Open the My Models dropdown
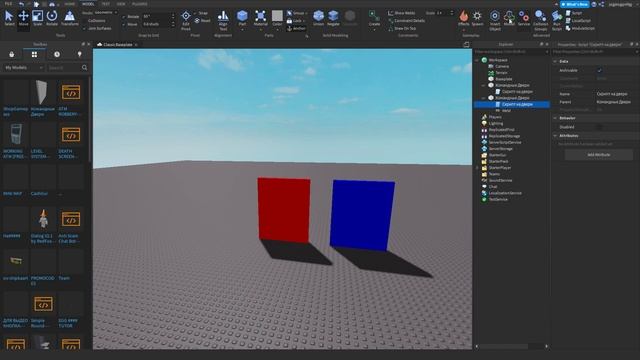This screenshot has height=360, width=640. (x=23, y=68)
